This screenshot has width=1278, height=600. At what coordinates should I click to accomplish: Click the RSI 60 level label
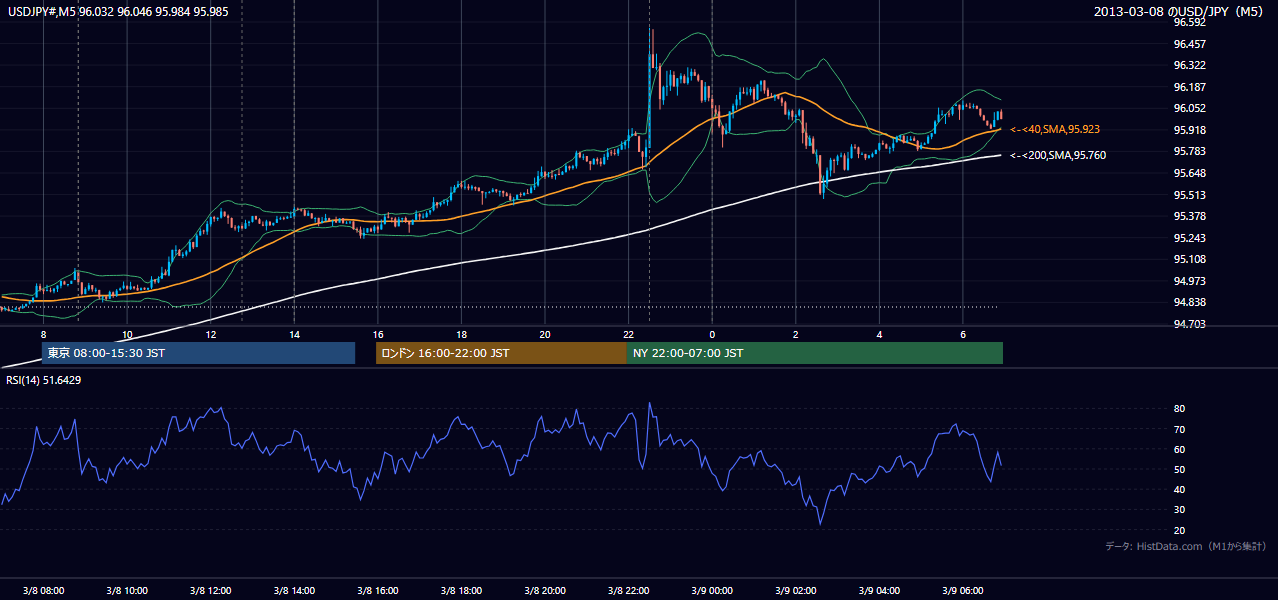(1179, 449)
